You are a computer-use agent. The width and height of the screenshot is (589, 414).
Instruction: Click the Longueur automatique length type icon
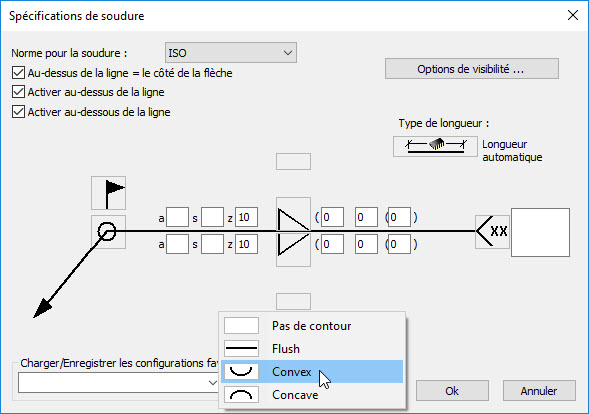[x=435, y=146]
